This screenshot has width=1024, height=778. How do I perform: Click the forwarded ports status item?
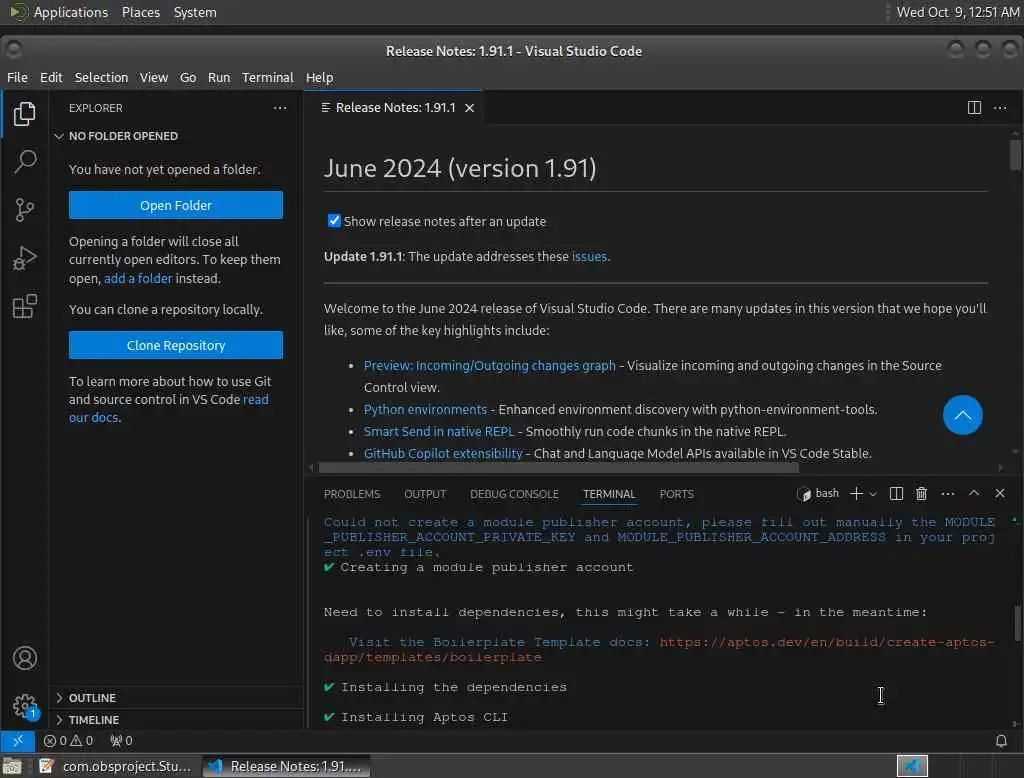[121, 740]
